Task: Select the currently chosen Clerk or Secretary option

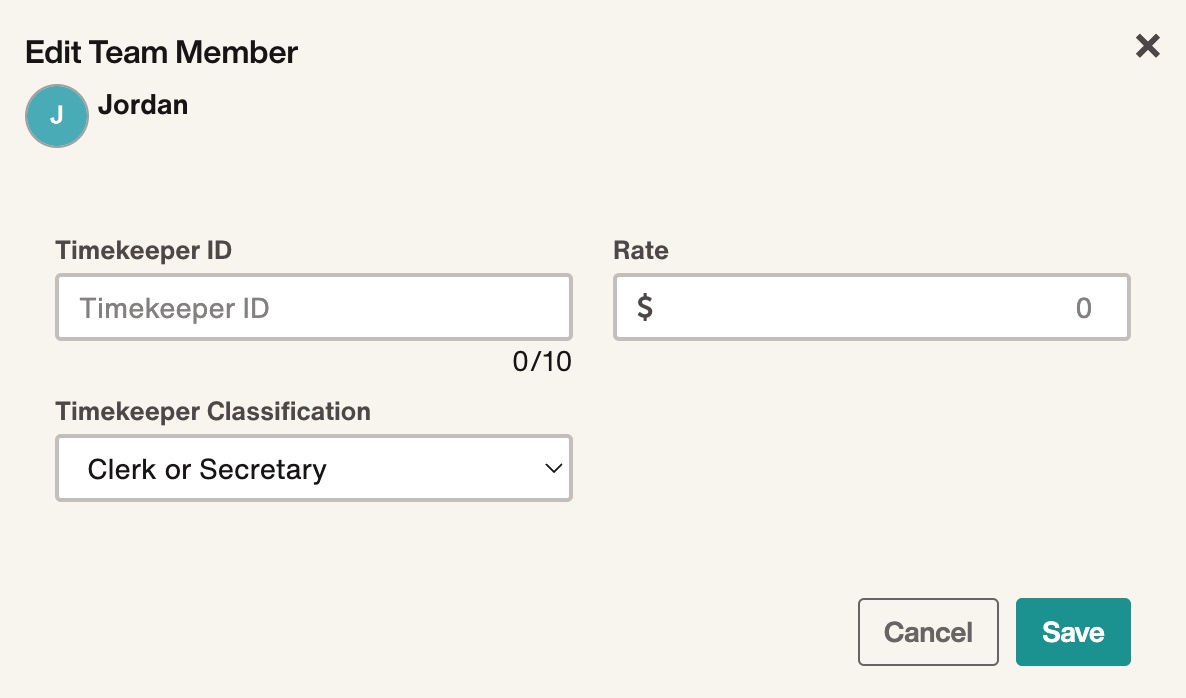Action: (208, 468)
